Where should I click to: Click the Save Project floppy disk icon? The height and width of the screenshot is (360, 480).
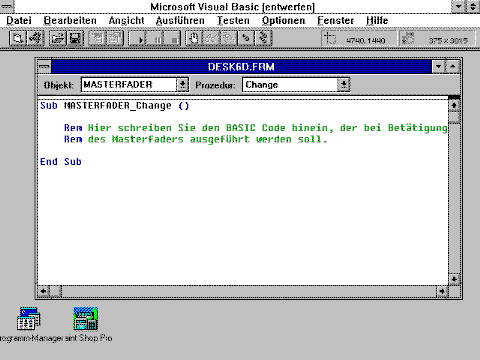tap(76, 38)
